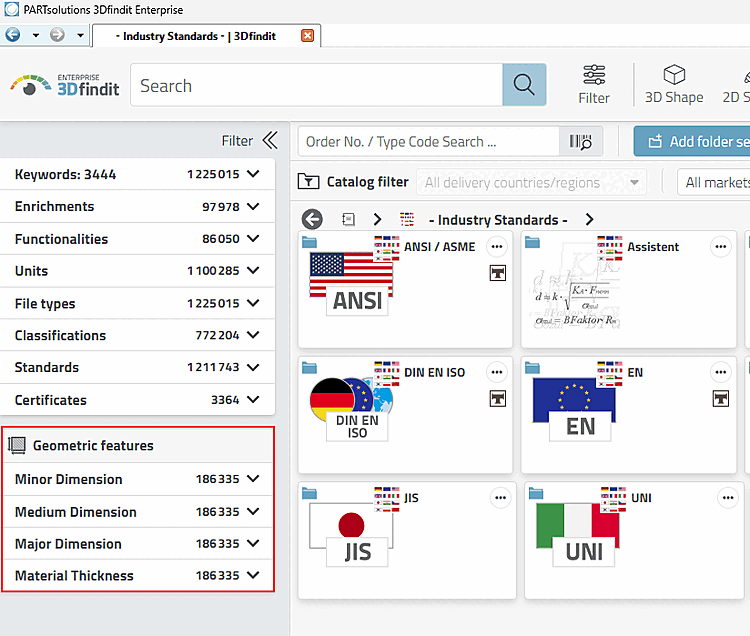Image resolution: width=750 pixels, height=636 pixels.
Task: Open the 3D Shape search
Action: (x=674, y=85)
